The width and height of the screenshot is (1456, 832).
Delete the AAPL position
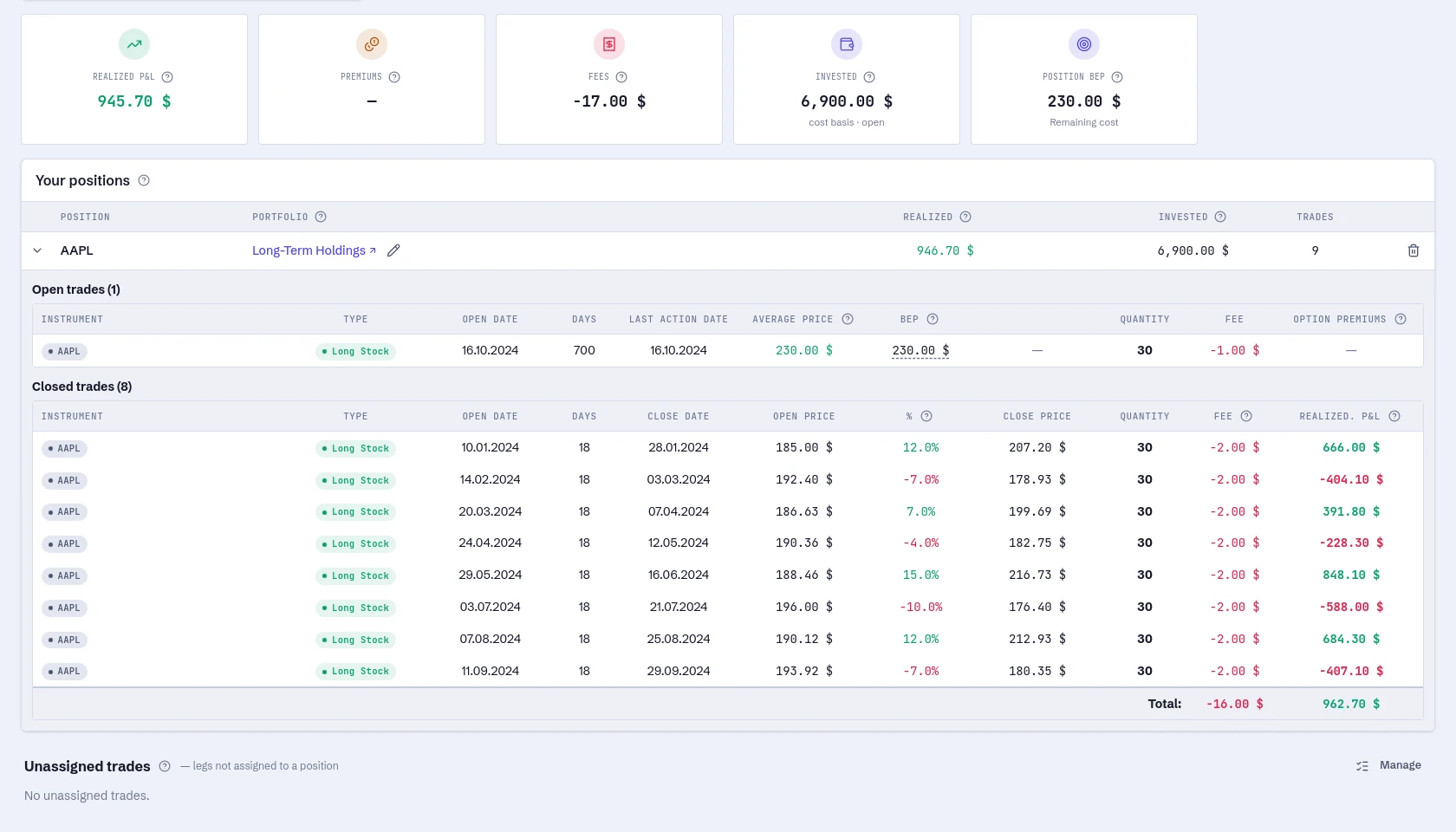coord(1414,250)
